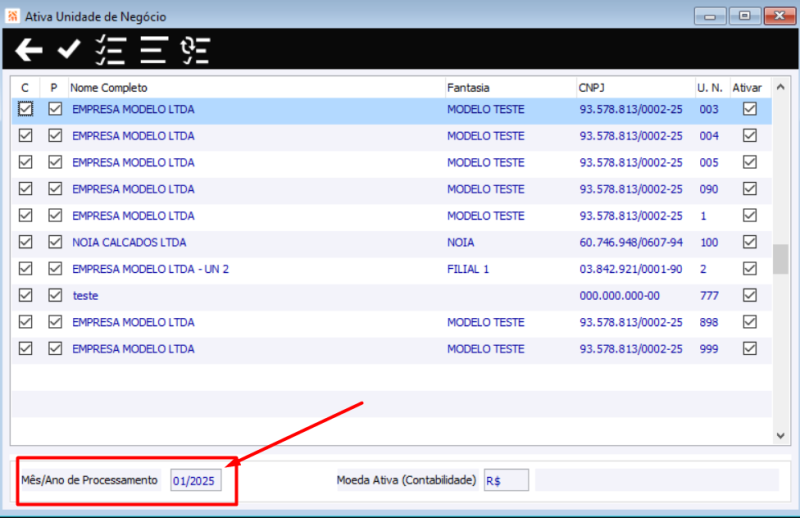Minimize the Ativa Unidade de Negócio window
The width and height of the screenshot is (800, 518).
tap(710, 16)
